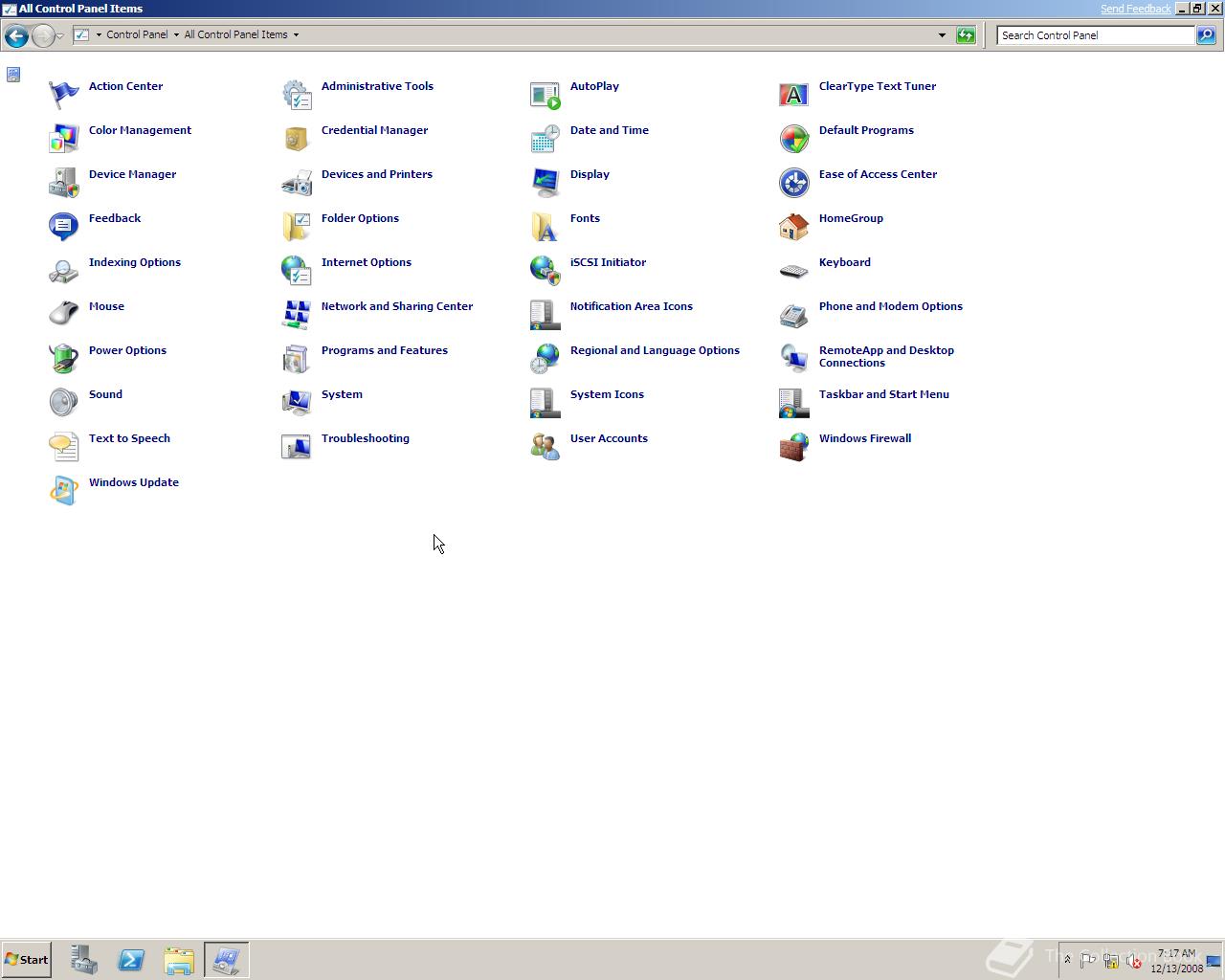Open the Power Options link
This screenshot has height=980, width=1225.
(x=127, y=350)
